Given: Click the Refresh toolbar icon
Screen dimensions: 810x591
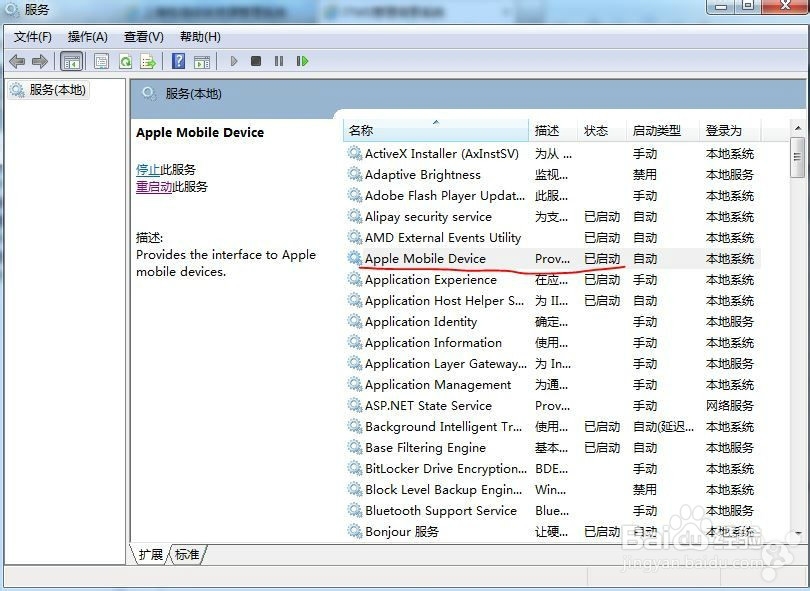Looking at the screenshot, I should (125, 61).
